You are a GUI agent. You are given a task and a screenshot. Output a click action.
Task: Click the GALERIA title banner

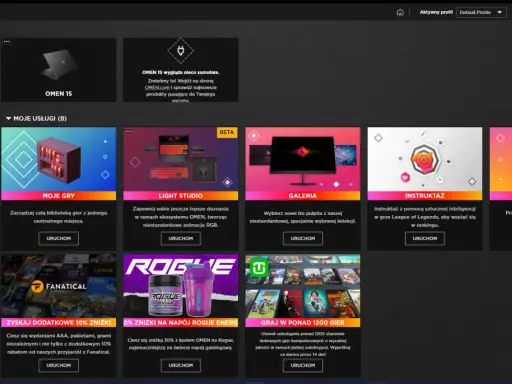303,196
